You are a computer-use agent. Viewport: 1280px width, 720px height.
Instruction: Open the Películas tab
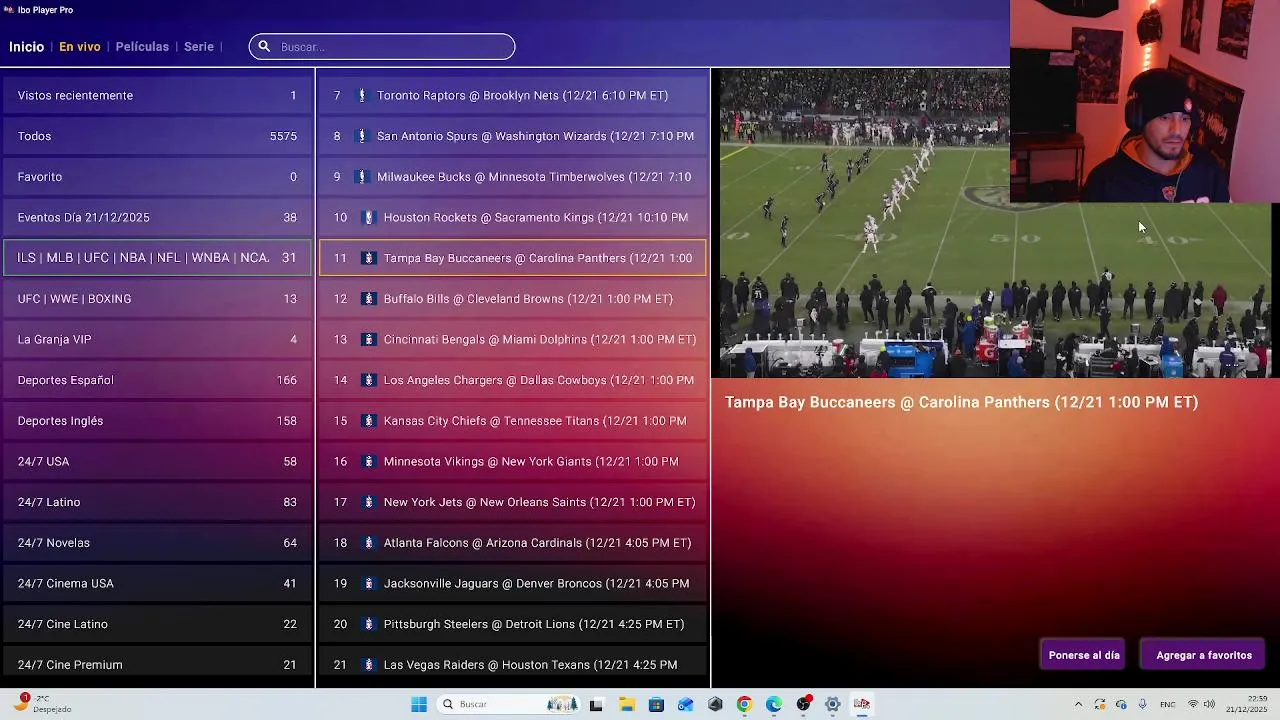click(142, 47)
